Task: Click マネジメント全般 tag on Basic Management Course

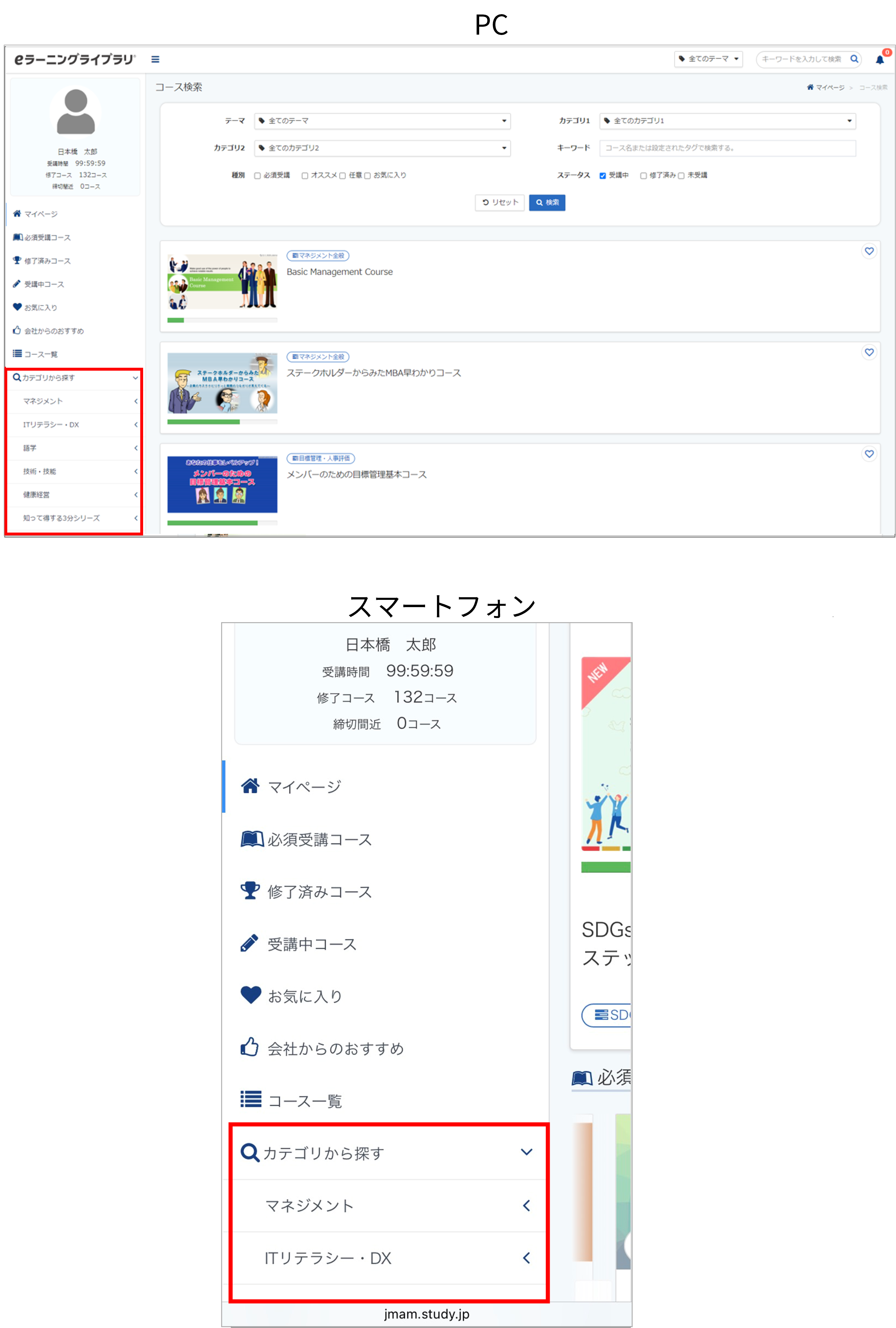Action: click(x=318, y=256)
